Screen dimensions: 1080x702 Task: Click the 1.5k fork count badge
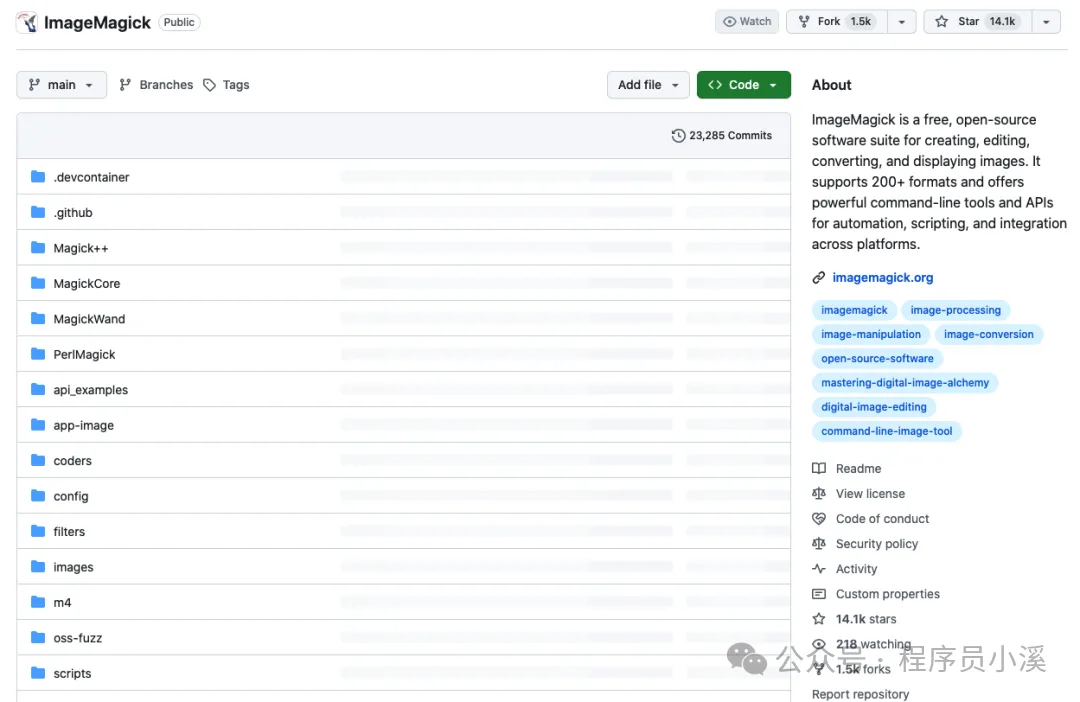(861, 21)
